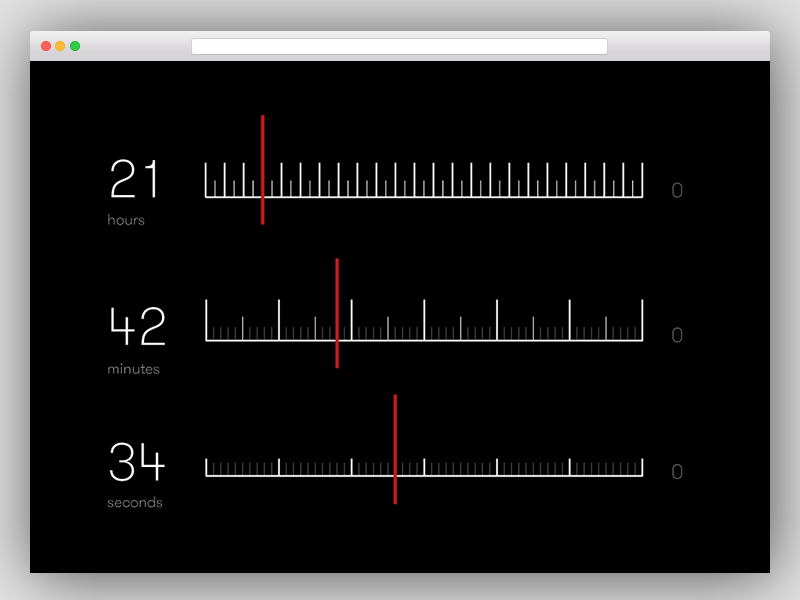Click the red hours indicator line
Image resolution: width=800 pixels, height=600 pixels.
(262, 169)
